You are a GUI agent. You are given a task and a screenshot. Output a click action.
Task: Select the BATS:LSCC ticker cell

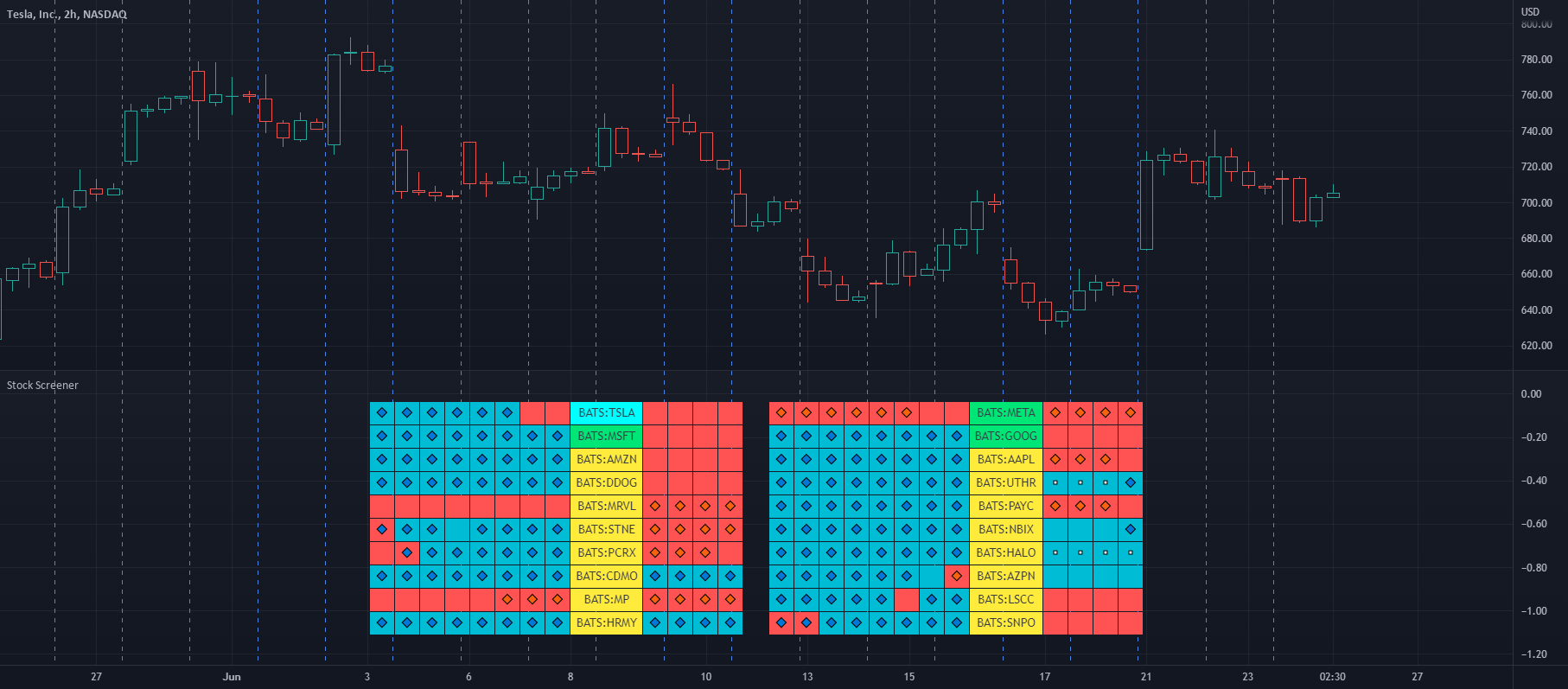pyautogui.click(x=1006, y=600)
